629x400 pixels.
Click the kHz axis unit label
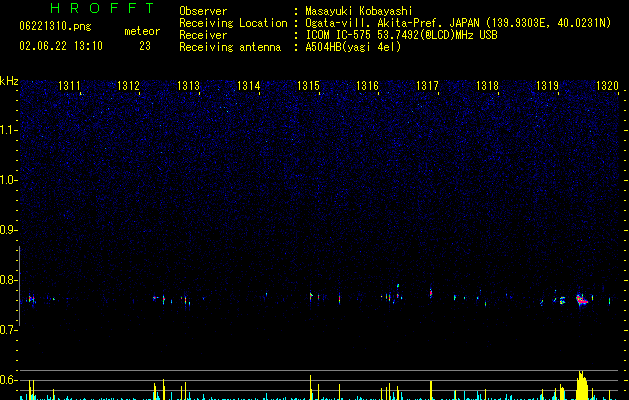tap(9, 81)
